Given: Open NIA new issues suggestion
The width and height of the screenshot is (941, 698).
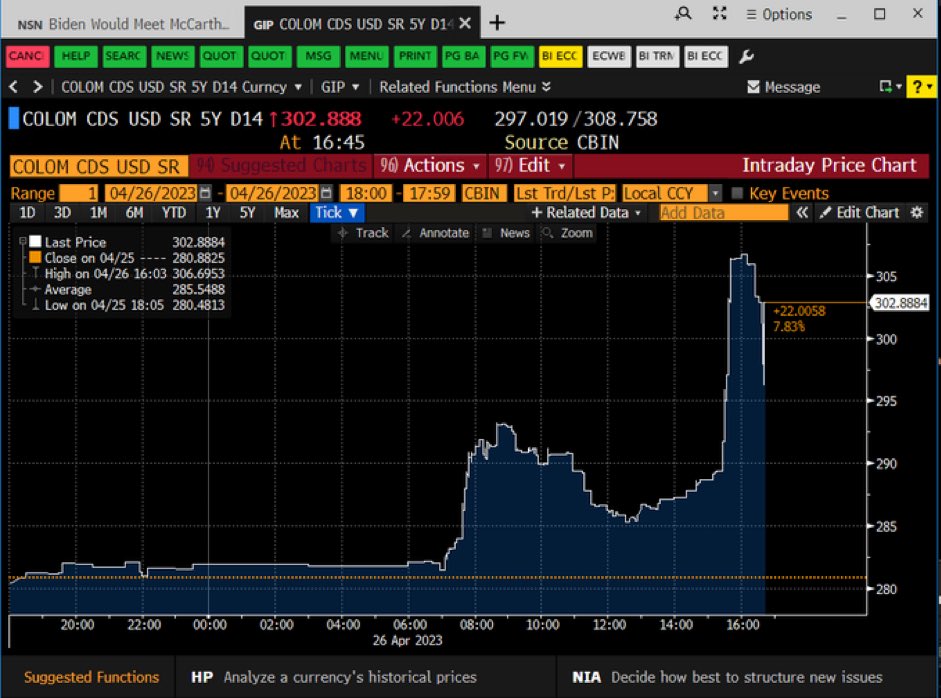Looking at the screenshot, I should point(727,677).
